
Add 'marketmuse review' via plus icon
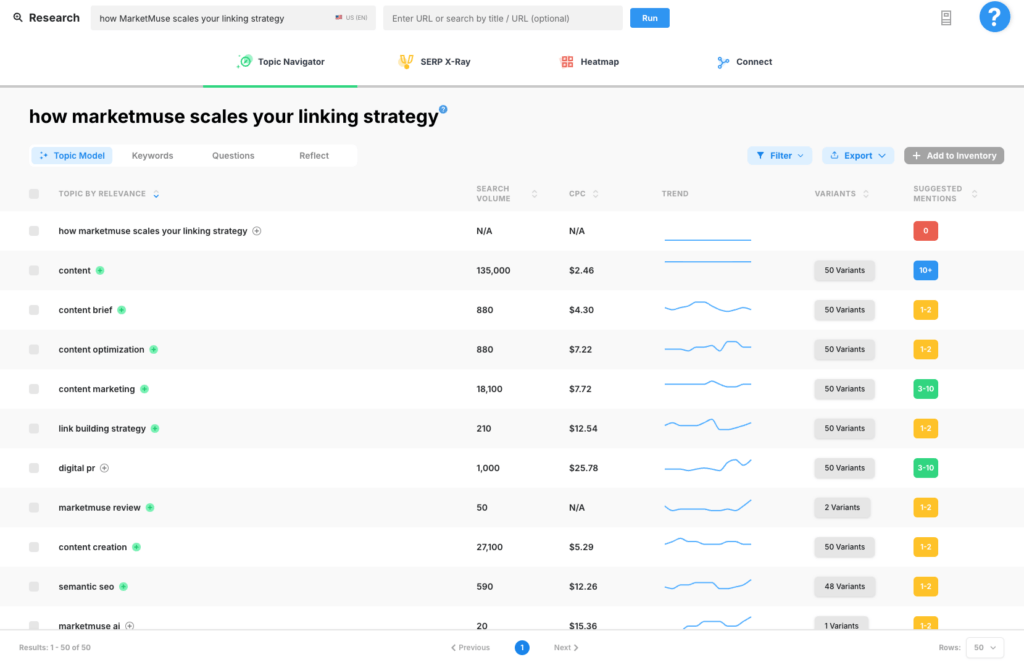pyautogui.click(x=150, y=508)
